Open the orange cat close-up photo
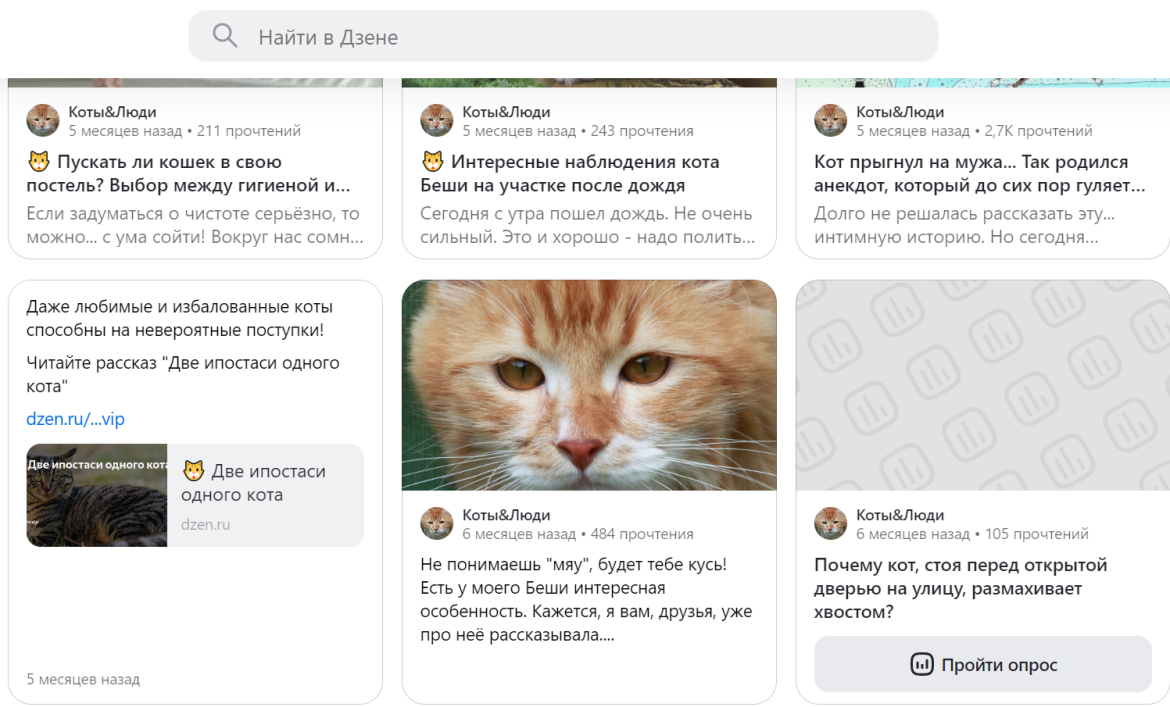This screenshot has height=707, width=1170. coord(588,385)
